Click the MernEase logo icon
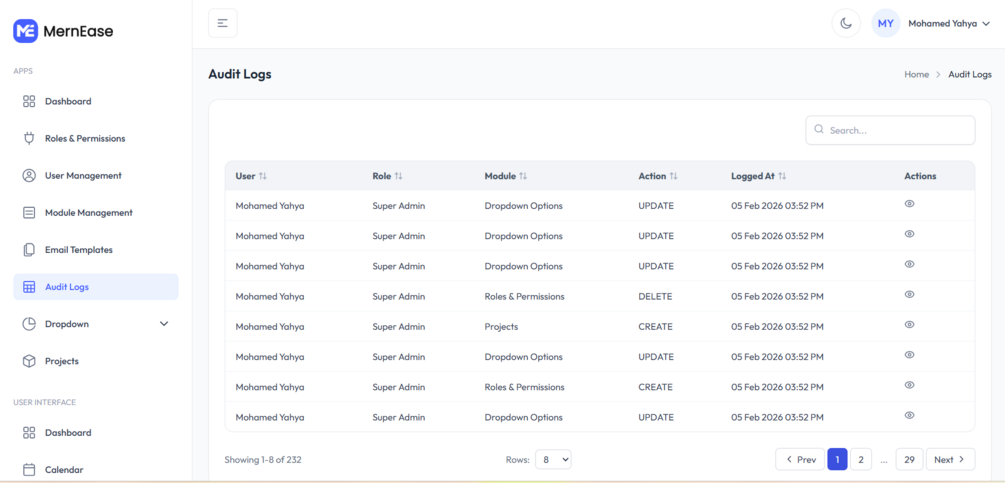1005x483 pixels. coord(26,31)
